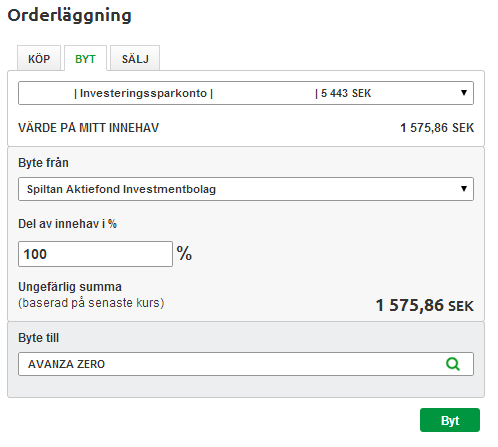The height and width of the screenshot is (447, 498).
Task: Open the Investeringssparkonto account dropdown
Action: [246, 93]
